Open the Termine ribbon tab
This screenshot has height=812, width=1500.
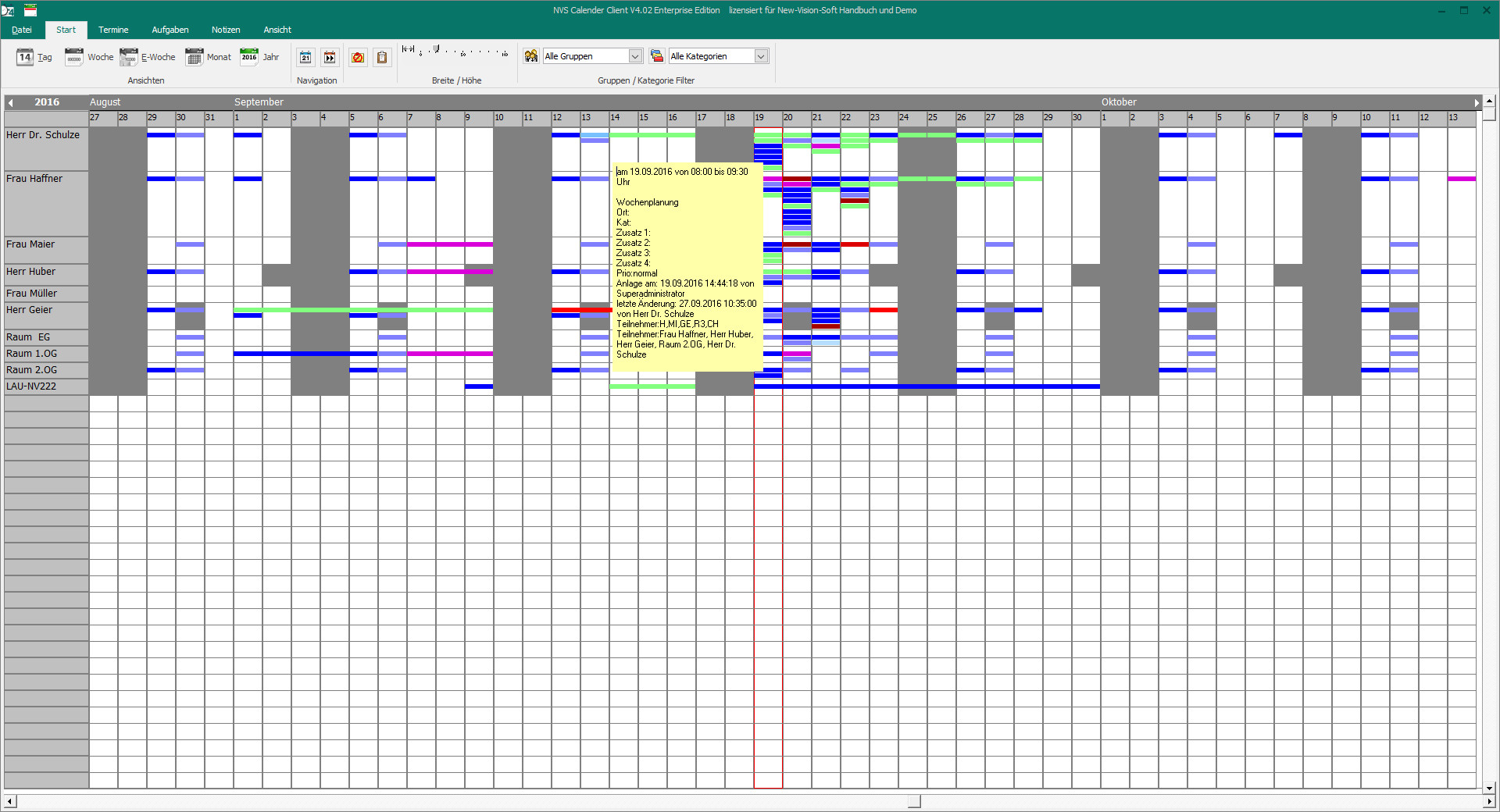point(113,30)
